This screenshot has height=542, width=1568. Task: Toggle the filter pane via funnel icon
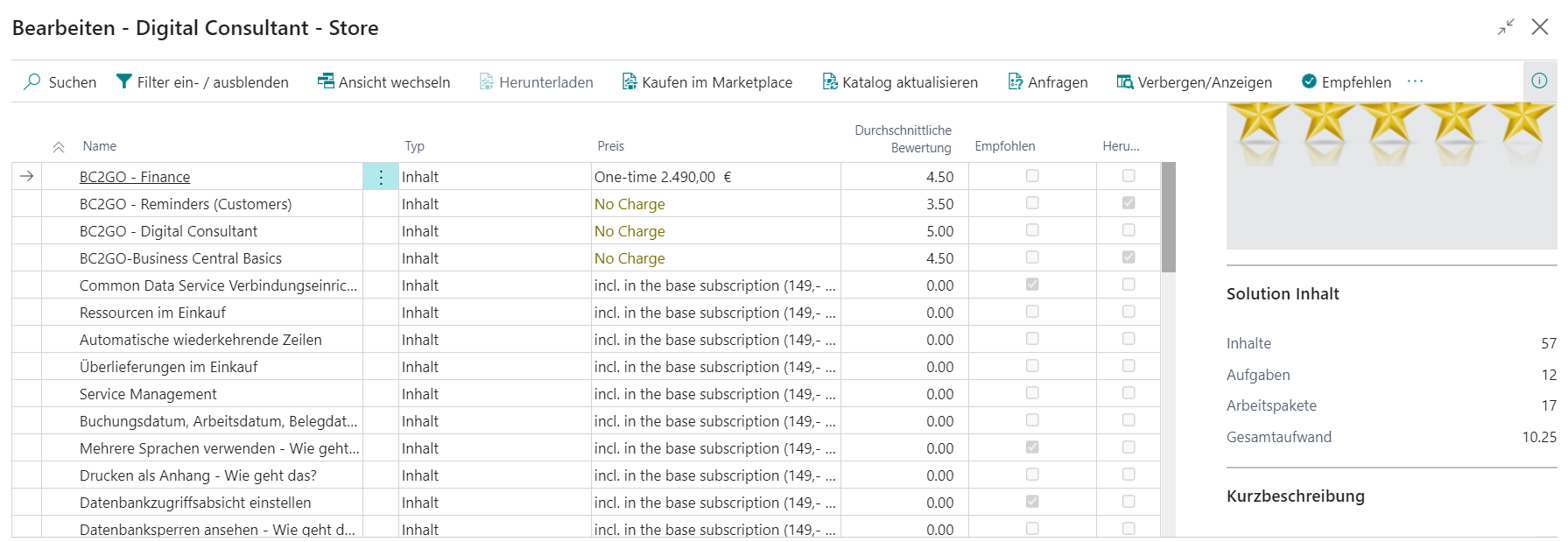(x=124, y=81)
